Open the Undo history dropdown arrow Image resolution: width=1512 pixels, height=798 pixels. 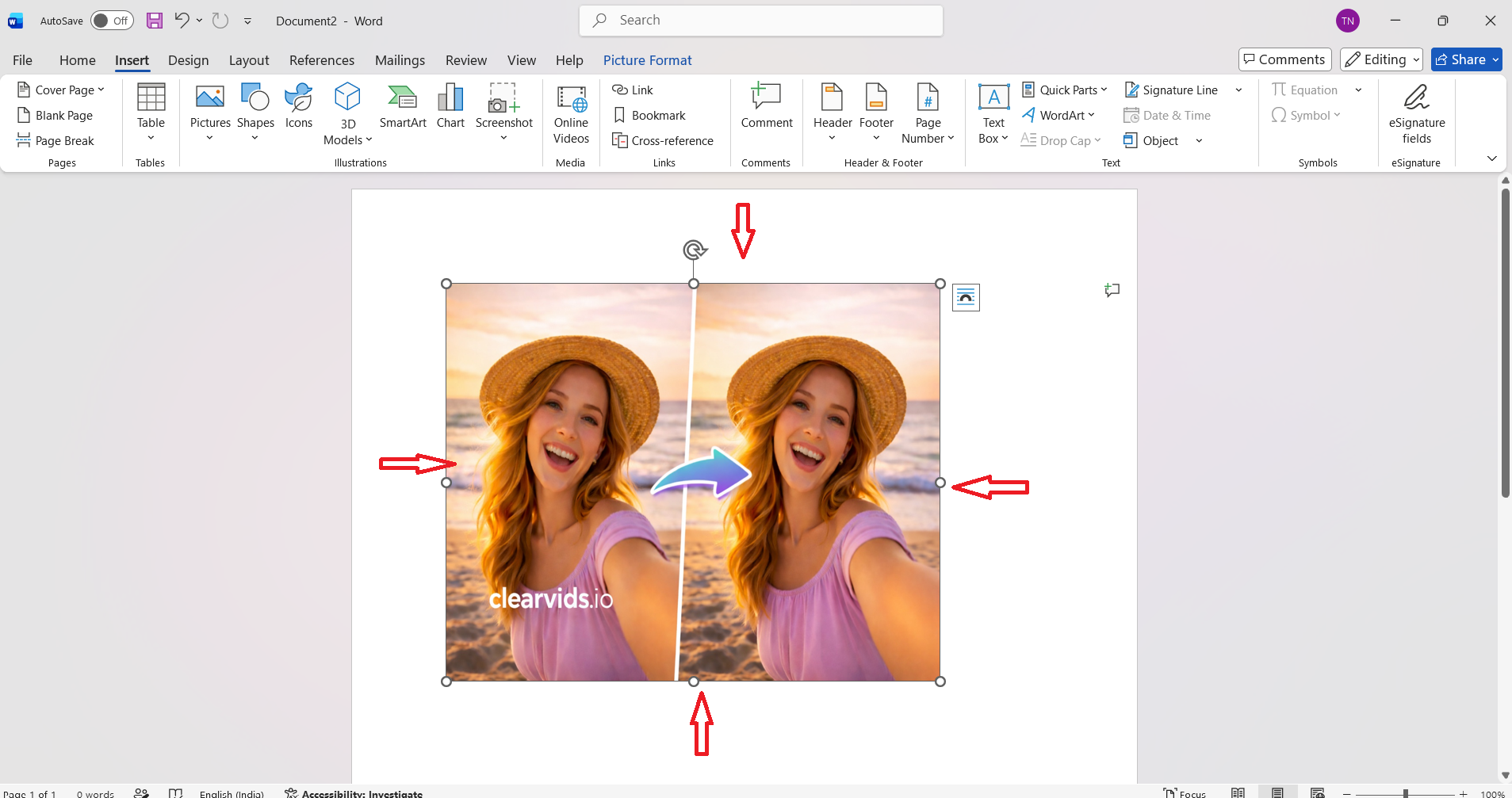(x=199, y=21)
